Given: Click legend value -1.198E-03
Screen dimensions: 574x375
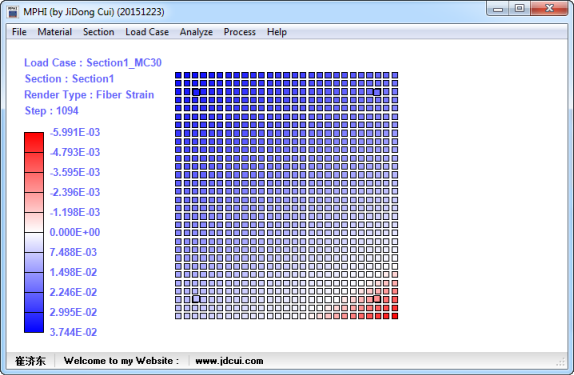Looking at the screenshot, I should (x=75, y=212).
